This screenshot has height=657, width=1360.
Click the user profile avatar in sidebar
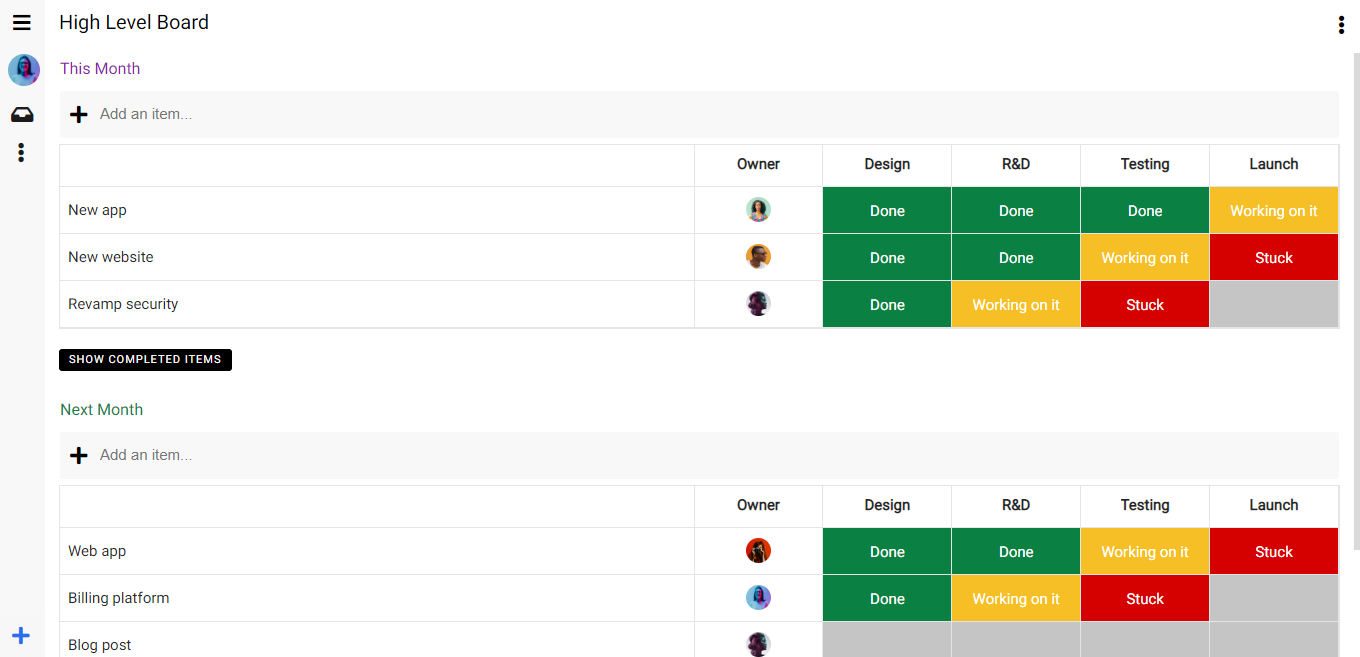tap(24, 70)
